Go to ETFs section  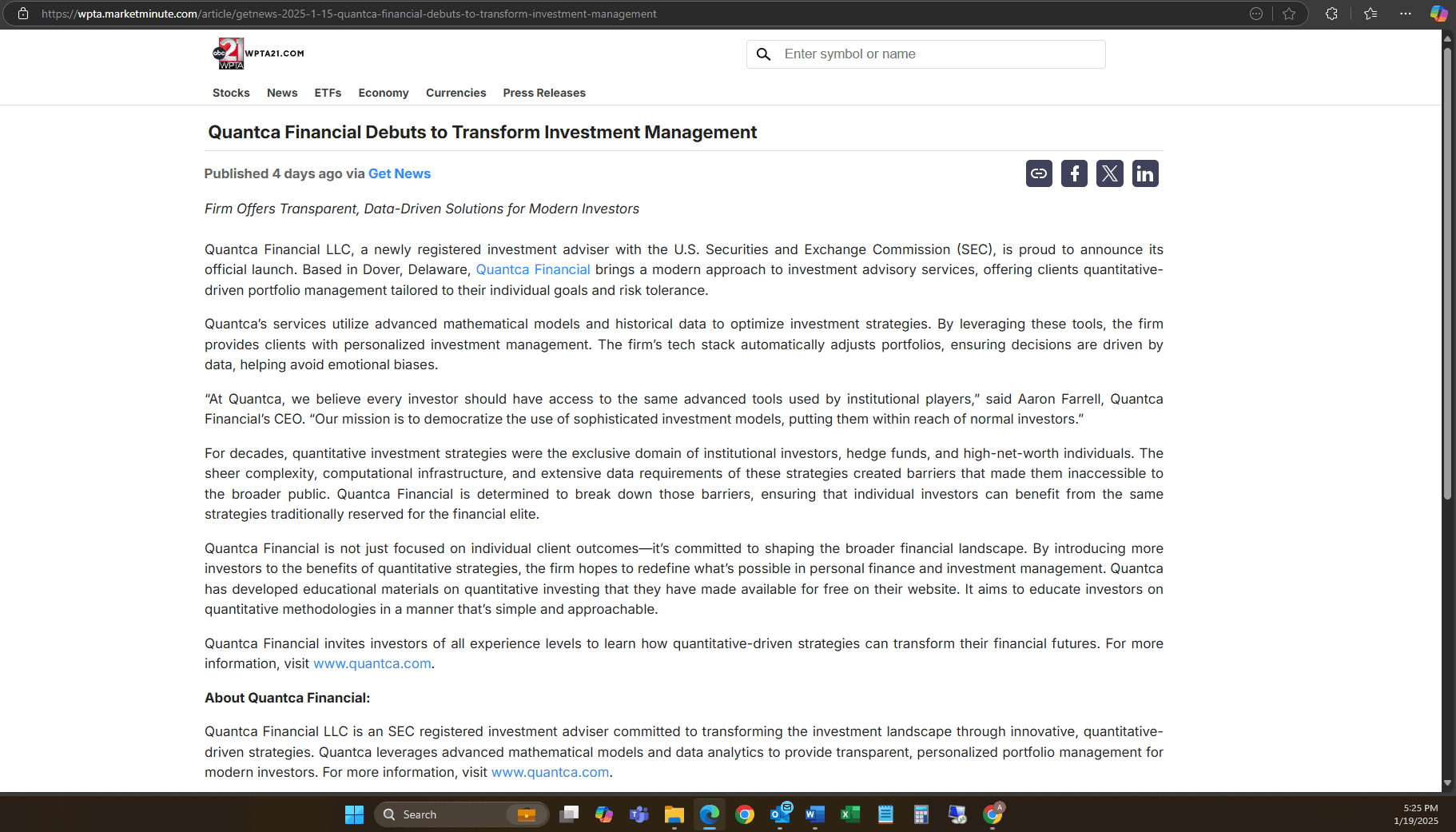point(328,93)
